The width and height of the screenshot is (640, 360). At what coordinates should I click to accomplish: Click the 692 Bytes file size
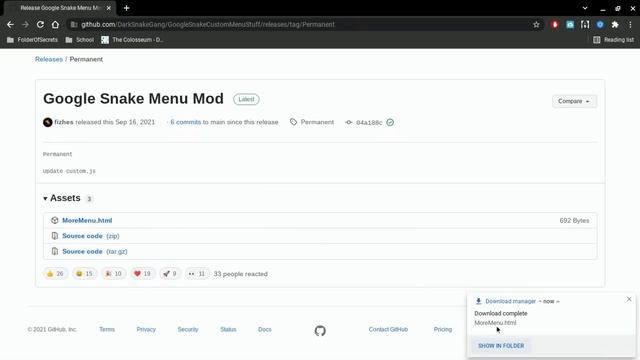click(574, 220)
